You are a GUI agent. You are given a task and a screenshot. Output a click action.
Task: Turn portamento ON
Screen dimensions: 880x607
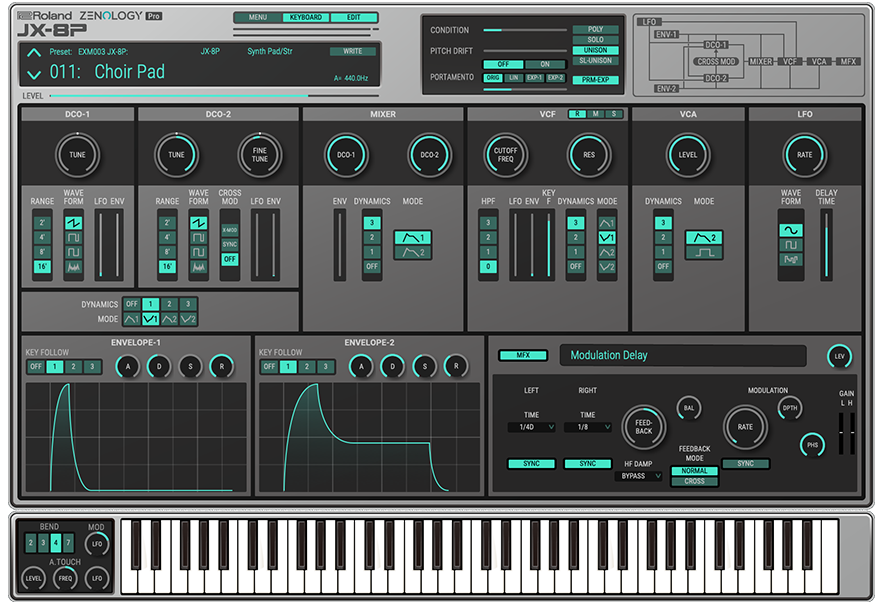pyautogui.click(x=545, y=64)
